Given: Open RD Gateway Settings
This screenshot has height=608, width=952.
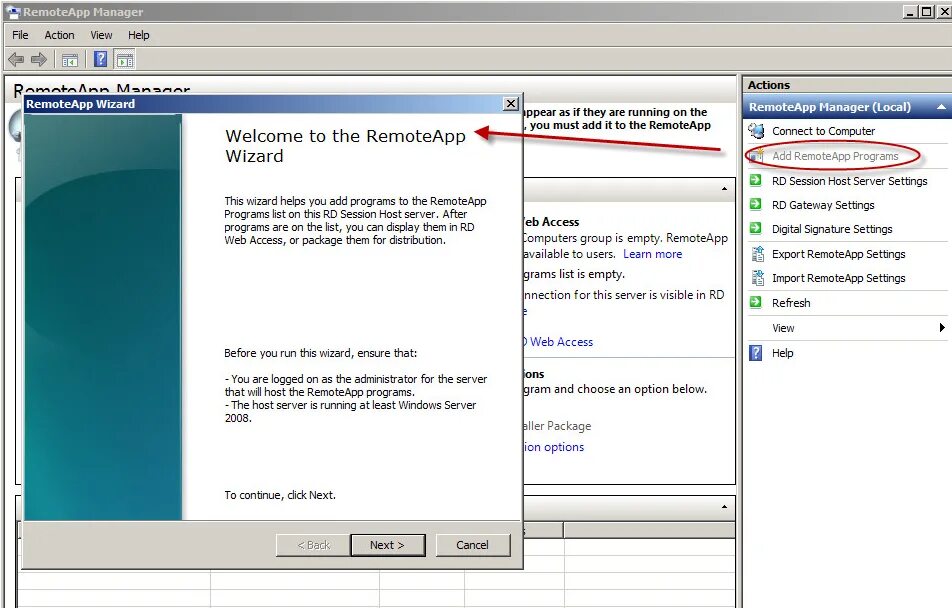Looking at the screenshot, I should click(823, 205).
